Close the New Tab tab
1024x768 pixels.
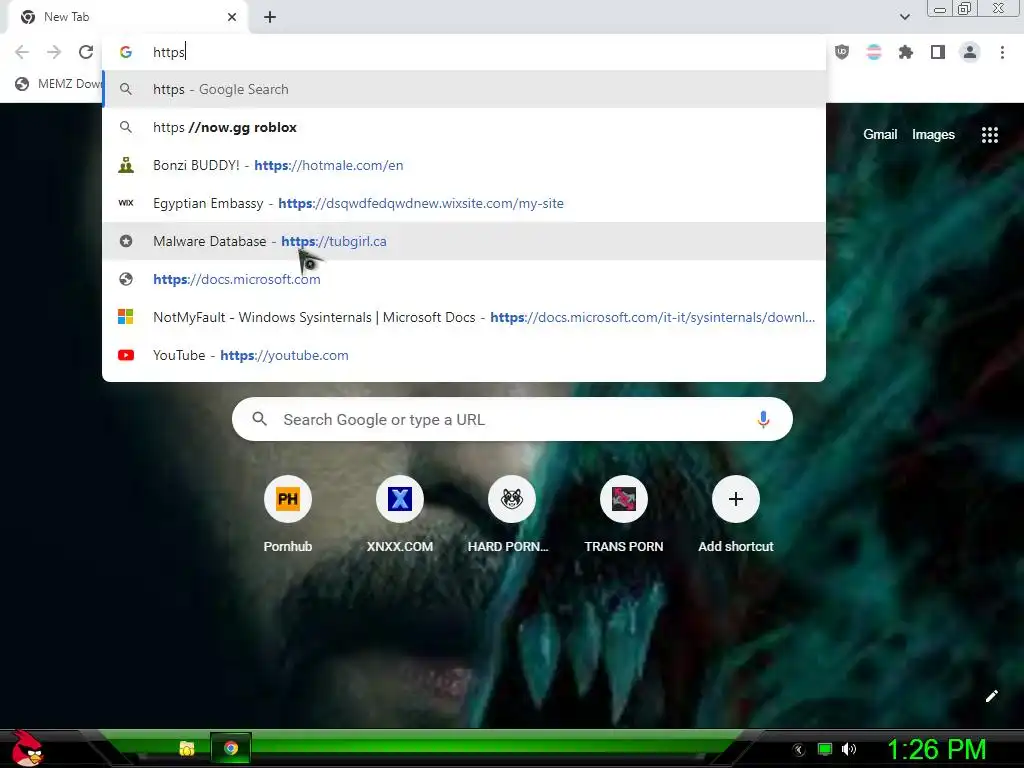232,17
